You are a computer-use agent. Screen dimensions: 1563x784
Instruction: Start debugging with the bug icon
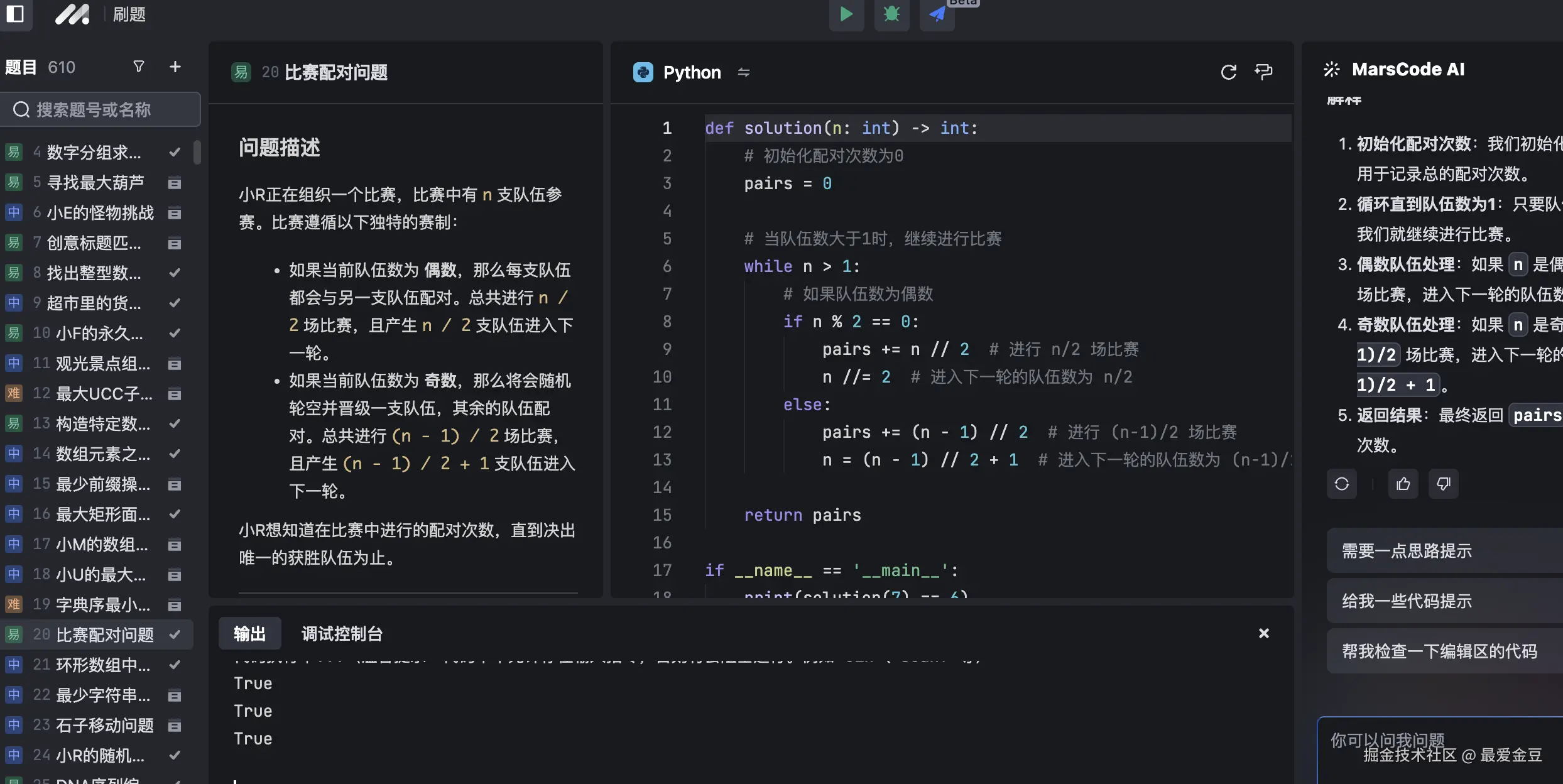(x=891, y=14)
